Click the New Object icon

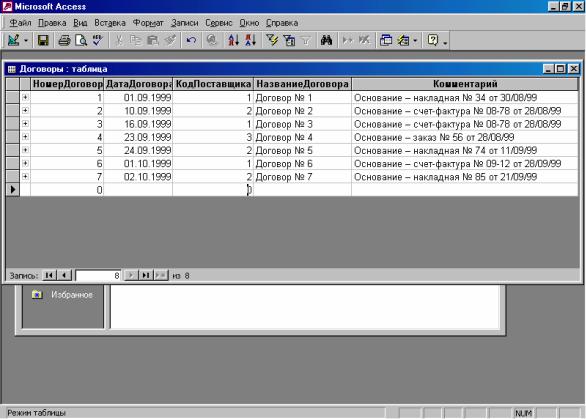(403, 40)
